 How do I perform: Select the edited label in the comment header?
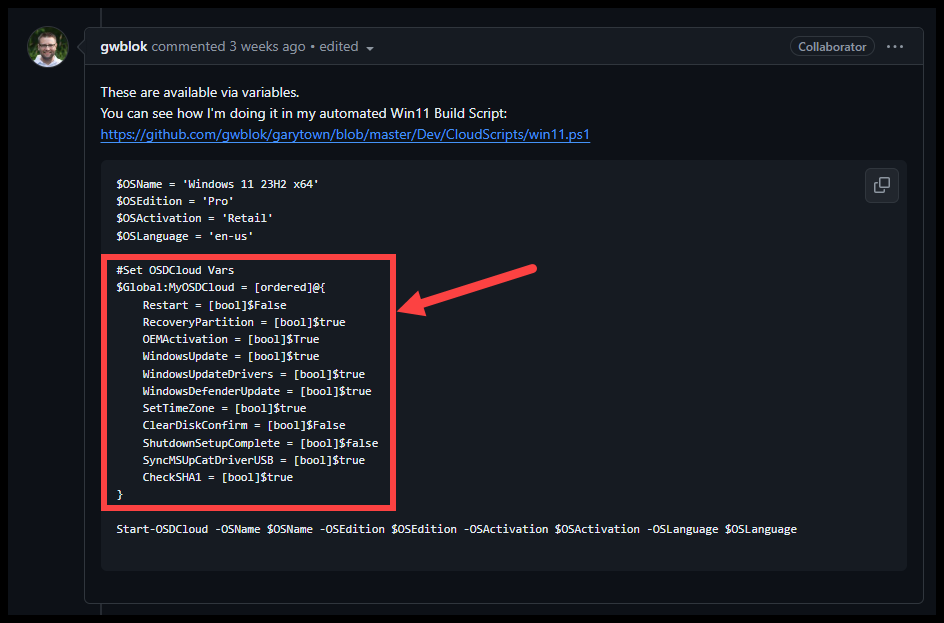click(x=338, y=46)
